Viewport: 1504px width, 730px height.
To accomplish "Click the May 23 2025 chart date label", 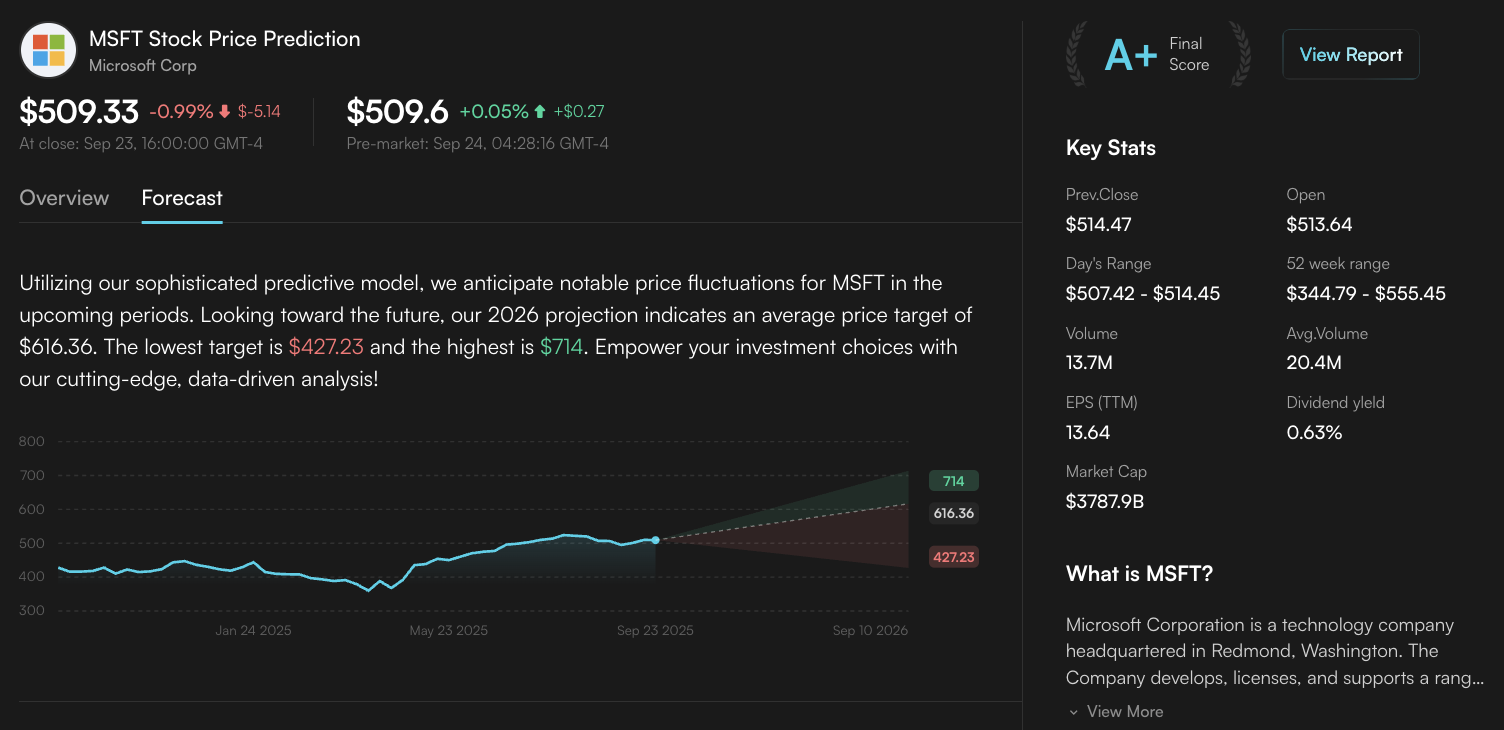I will pos(449,631).
